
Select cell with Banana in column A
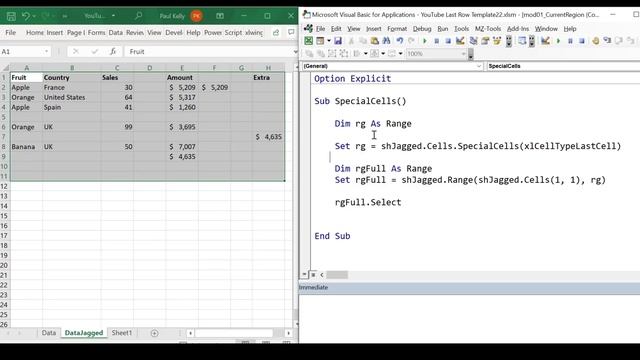(27, 147)
